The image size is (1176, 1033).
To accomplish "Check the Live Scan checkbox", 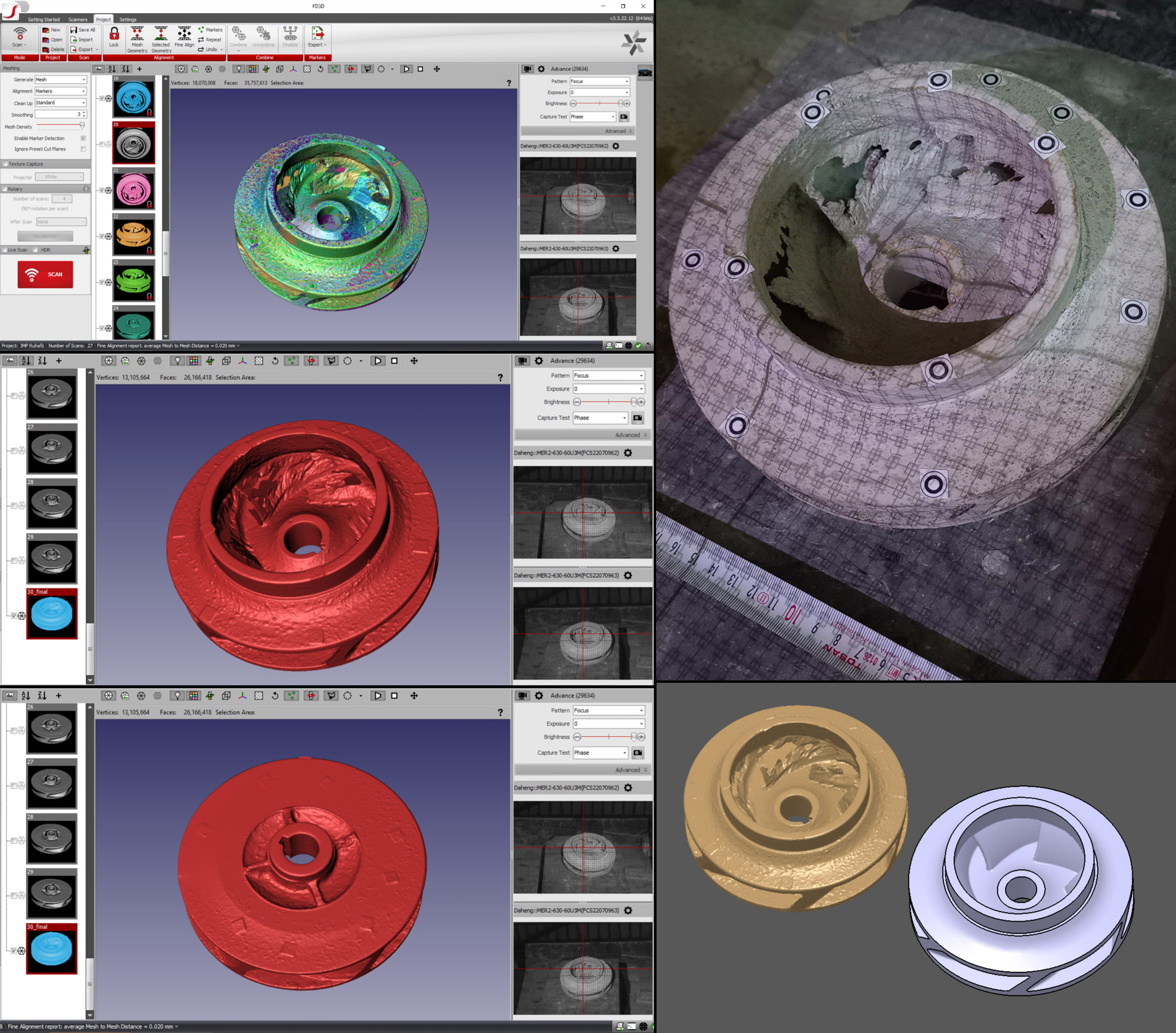I will click(5, 250).
